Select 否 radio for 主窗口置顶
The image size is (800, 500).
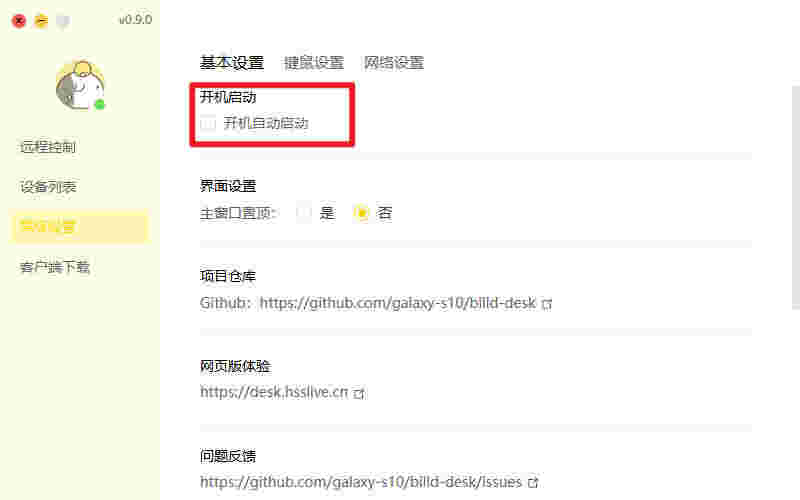pyautogui.click(x=361, y=212)
